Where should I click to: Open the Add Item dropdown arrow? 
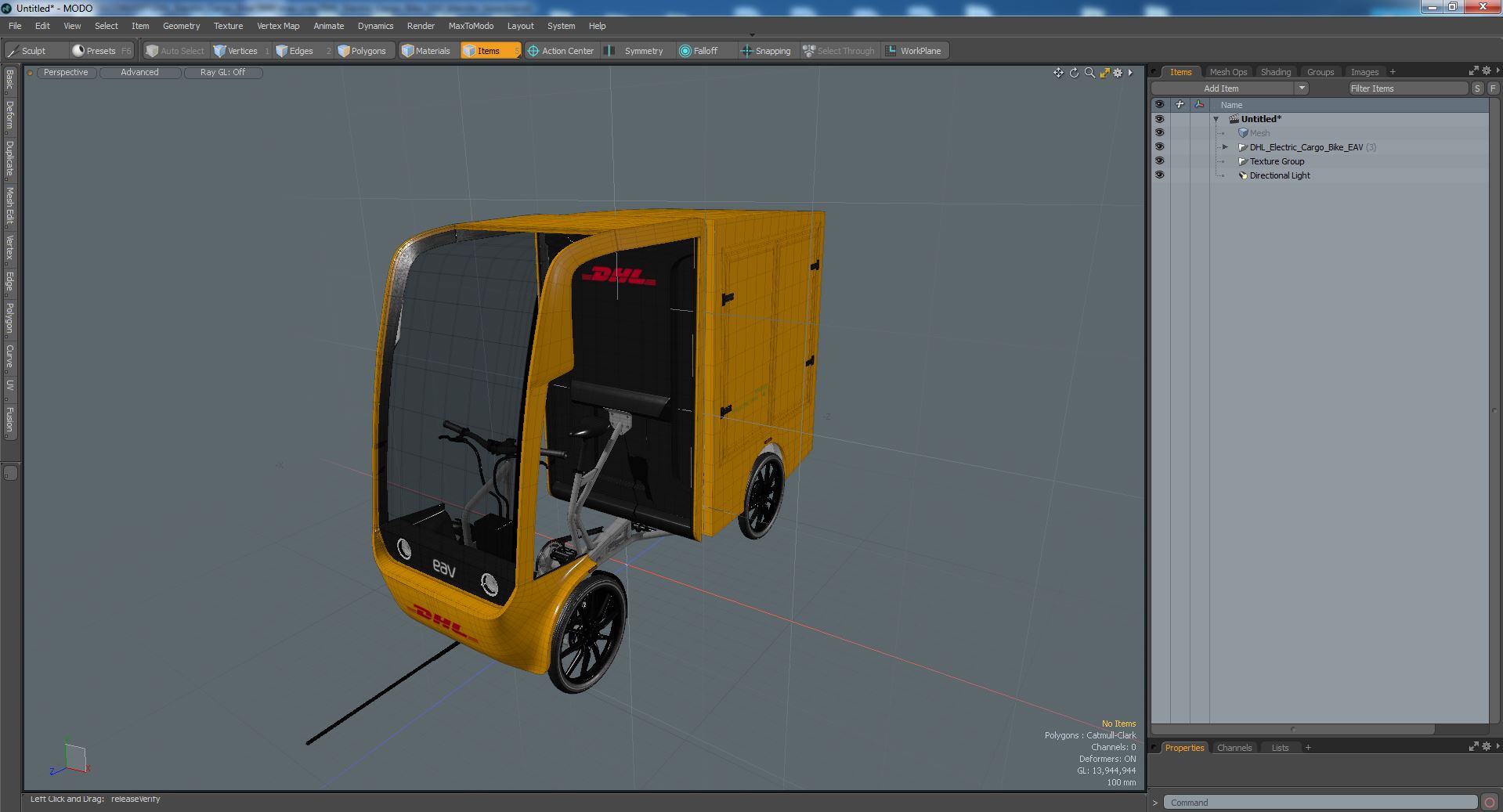tap(1302, 88)
